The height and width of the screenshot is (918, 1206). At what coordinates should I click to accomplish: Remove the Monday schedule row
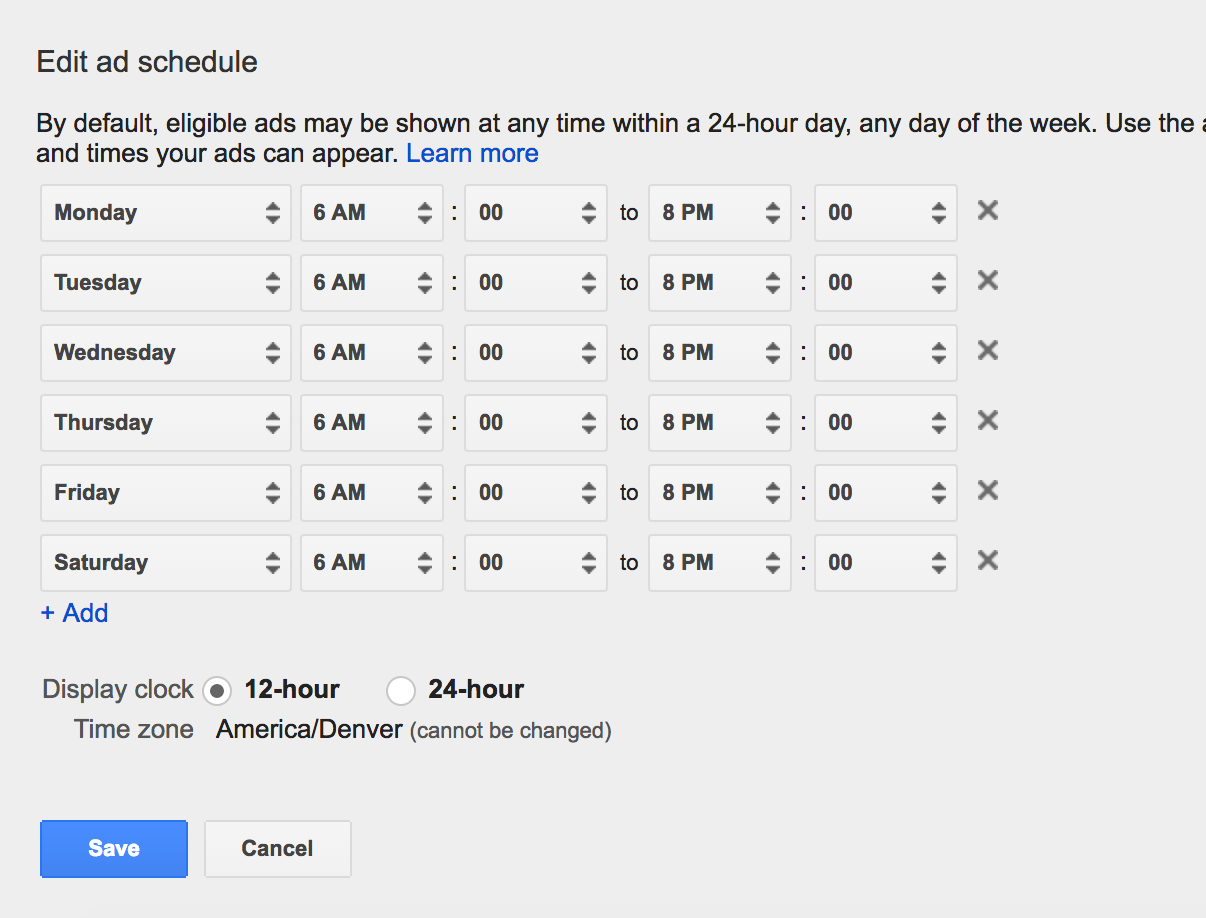point(986,211)
